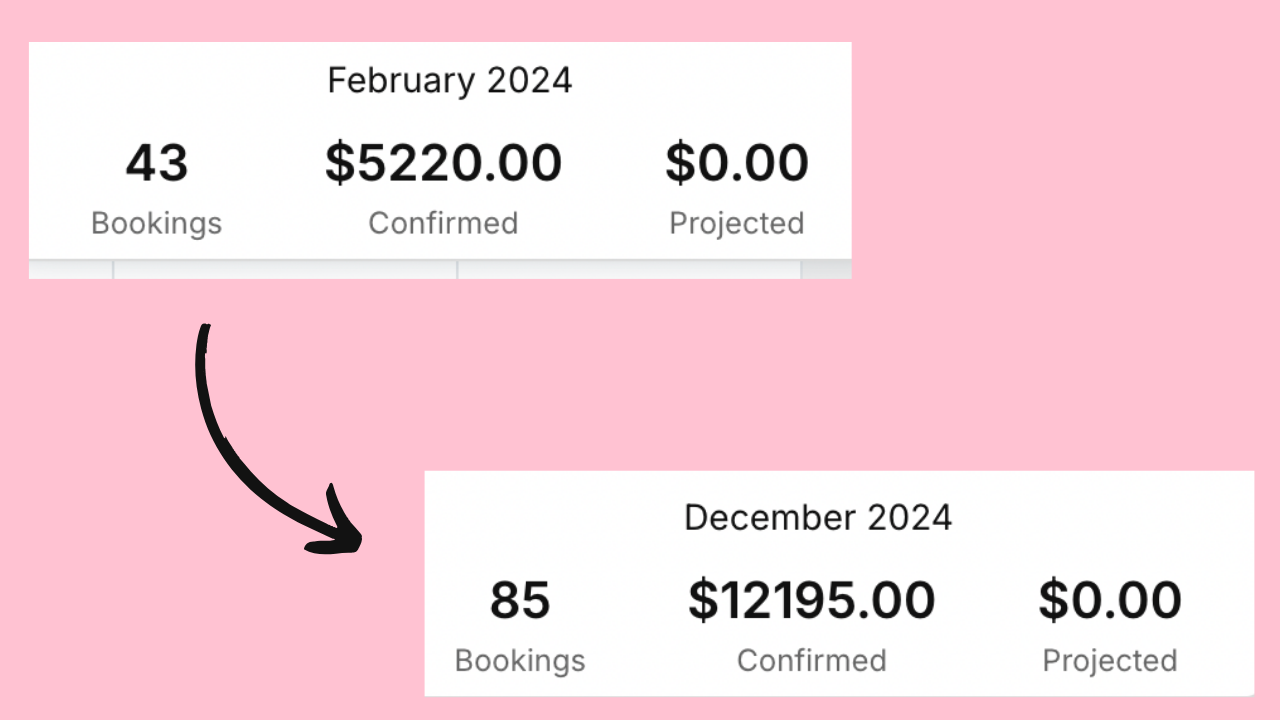Click Bookings label under 43

pyautogui.click(x=157, y=223)
